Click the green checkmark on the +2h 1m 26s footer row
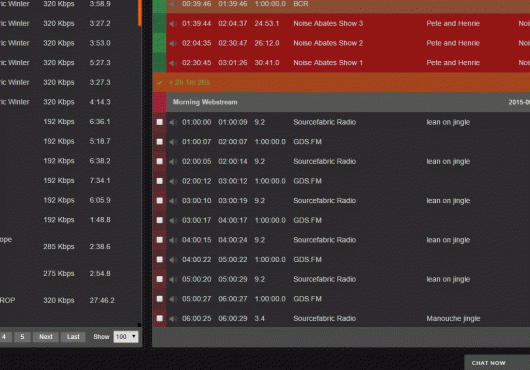This screenshot has width=530, height=370. (x=160, y=82)
